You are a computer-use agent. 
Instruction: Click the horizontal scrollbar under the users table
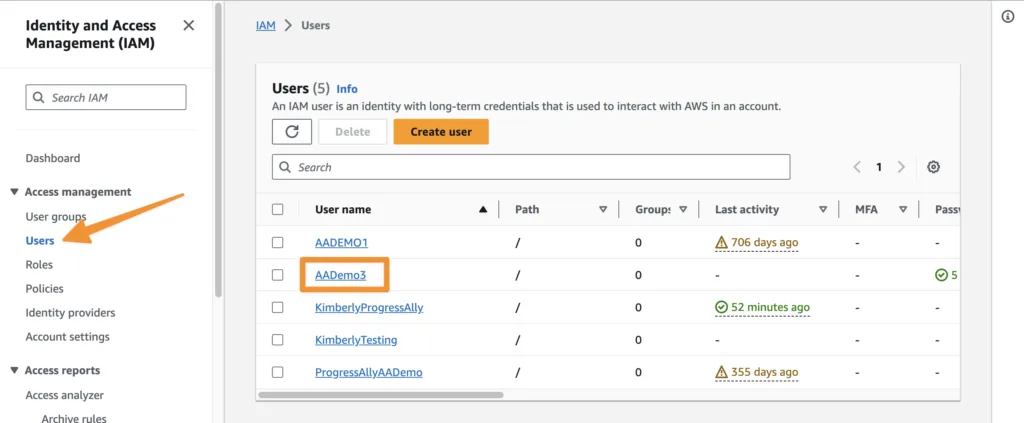(381, 395)
